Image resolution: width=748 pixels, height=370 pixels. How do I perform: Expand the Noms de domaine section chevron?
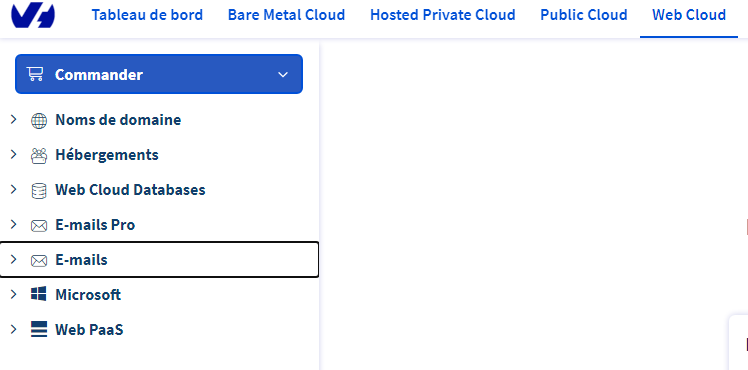tap(13, 119)
